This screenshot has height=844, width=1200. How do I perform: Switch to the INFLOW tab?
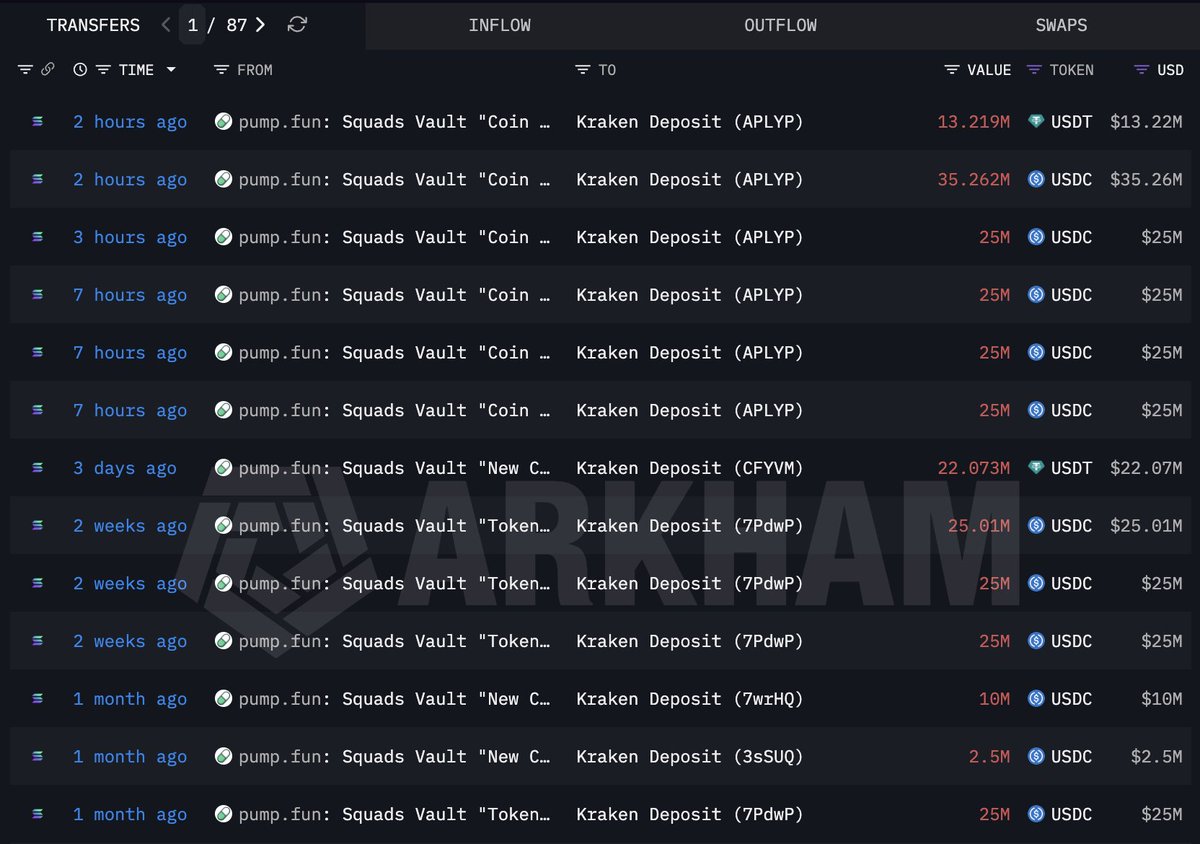tap(499, 25)
